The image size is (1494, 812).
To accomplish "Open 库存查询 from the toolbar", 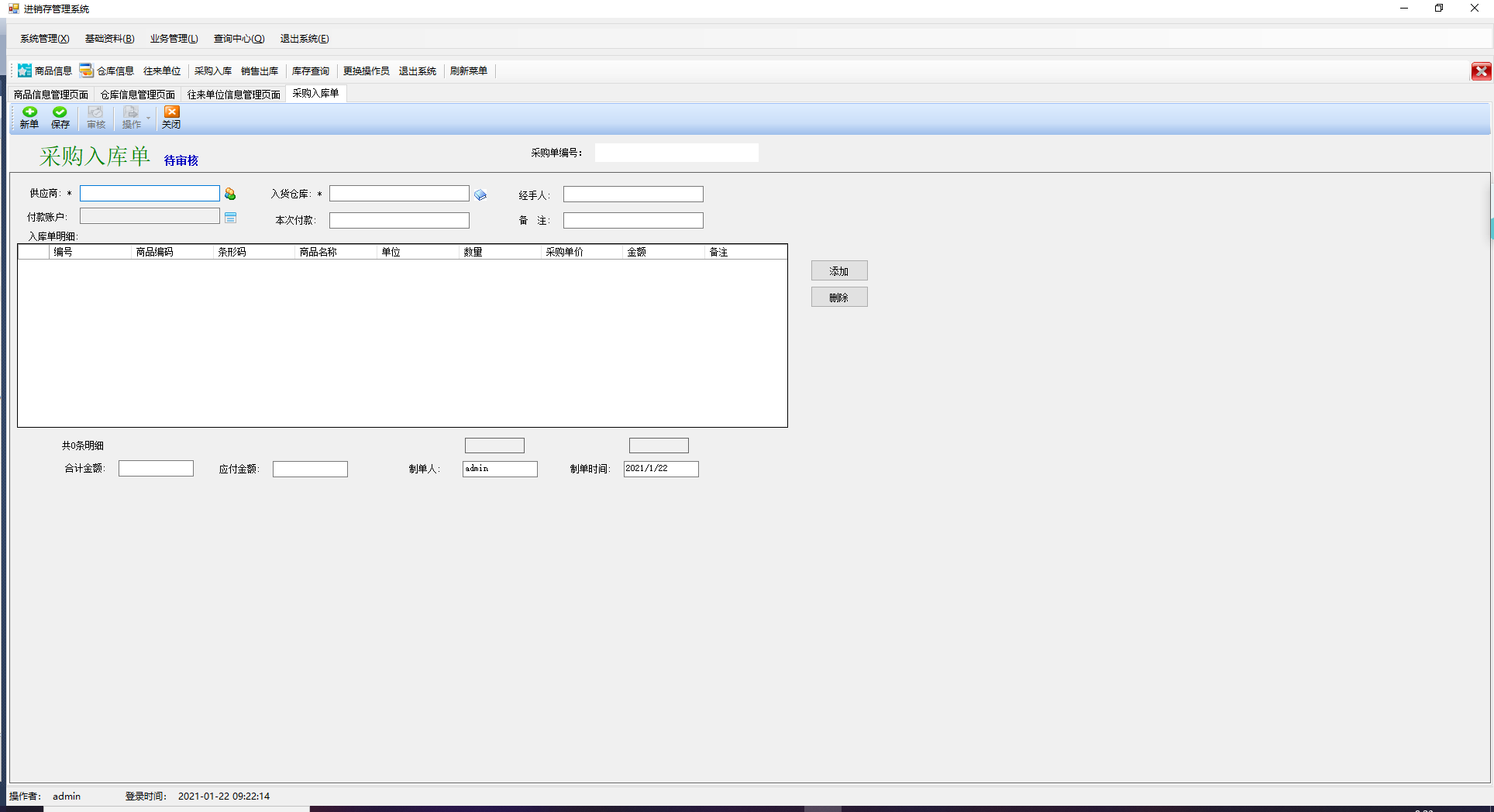I will 311,71.
